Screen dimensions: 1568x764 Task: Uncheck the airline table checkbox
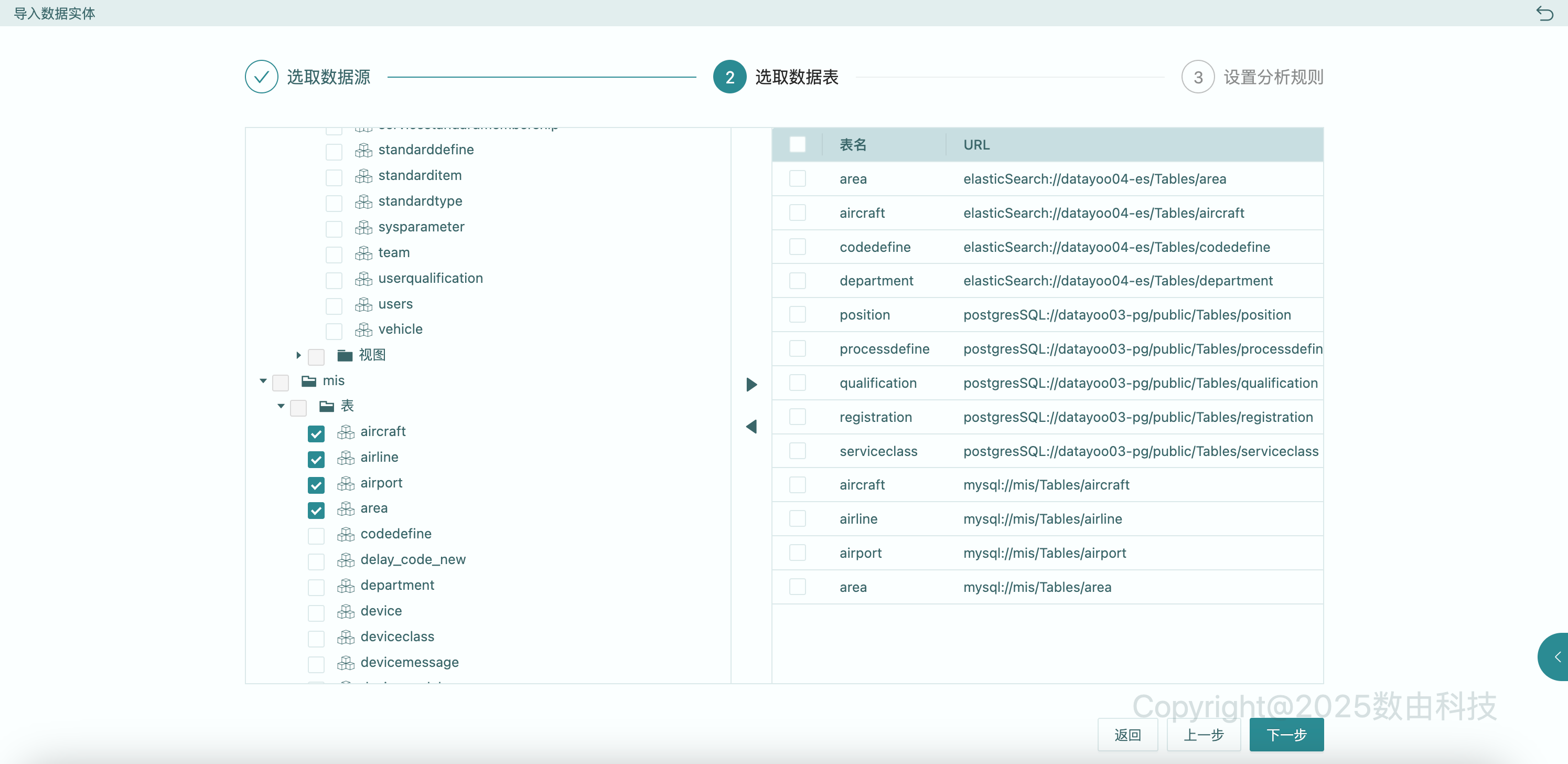(x=316, y=459)
